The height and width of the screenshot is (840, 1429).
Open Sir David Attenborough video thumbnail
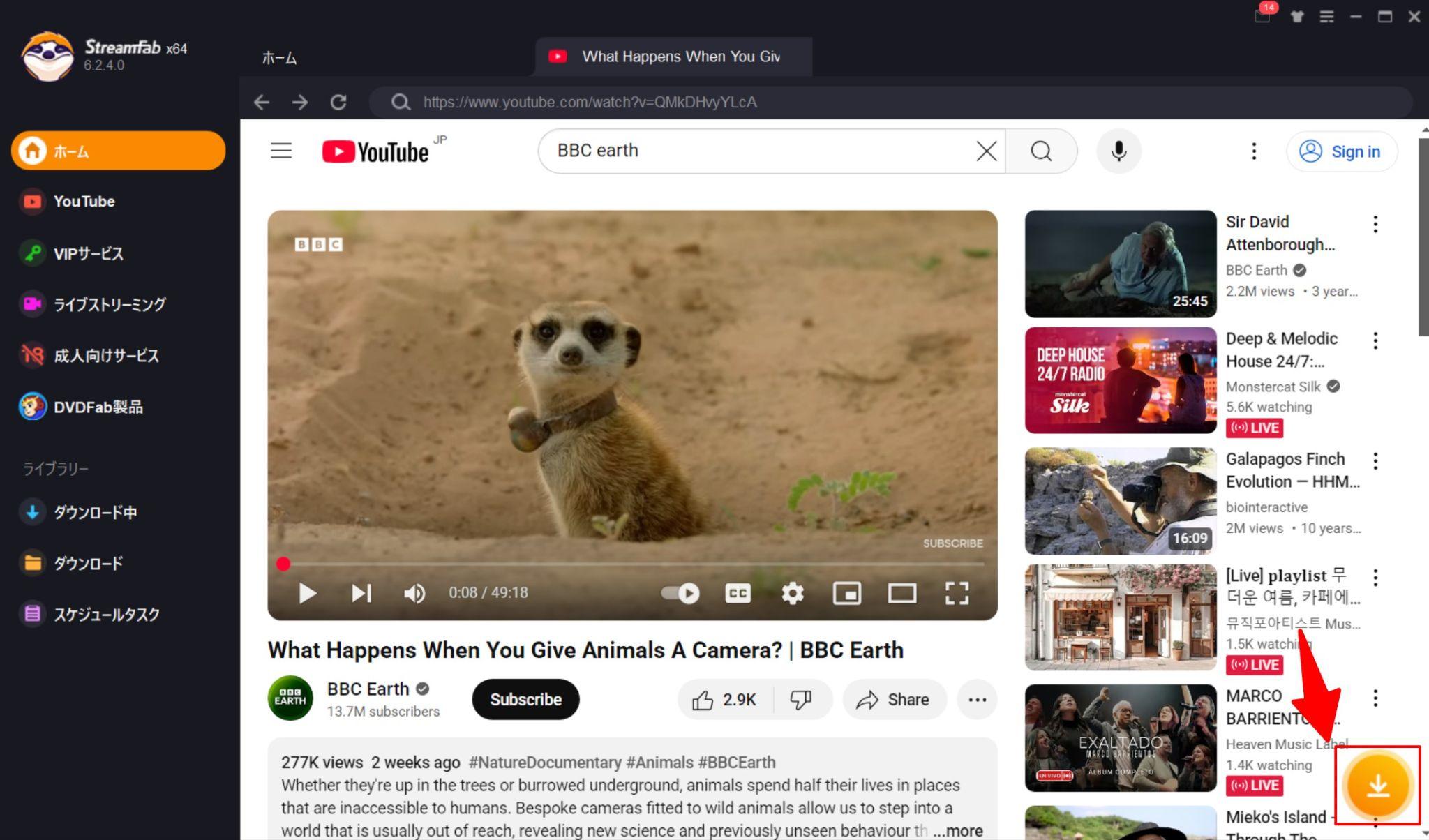point(1121,264)
